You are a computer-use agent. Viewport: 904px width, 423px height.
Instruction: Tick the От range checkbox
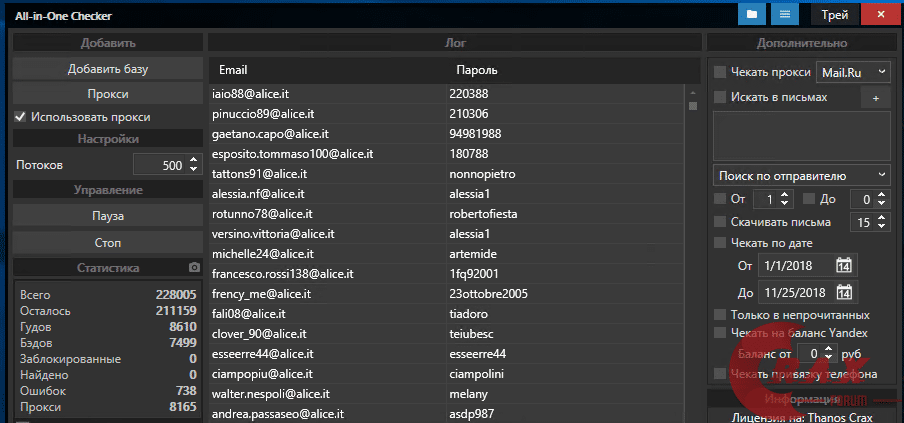click(x=720, y=199)
